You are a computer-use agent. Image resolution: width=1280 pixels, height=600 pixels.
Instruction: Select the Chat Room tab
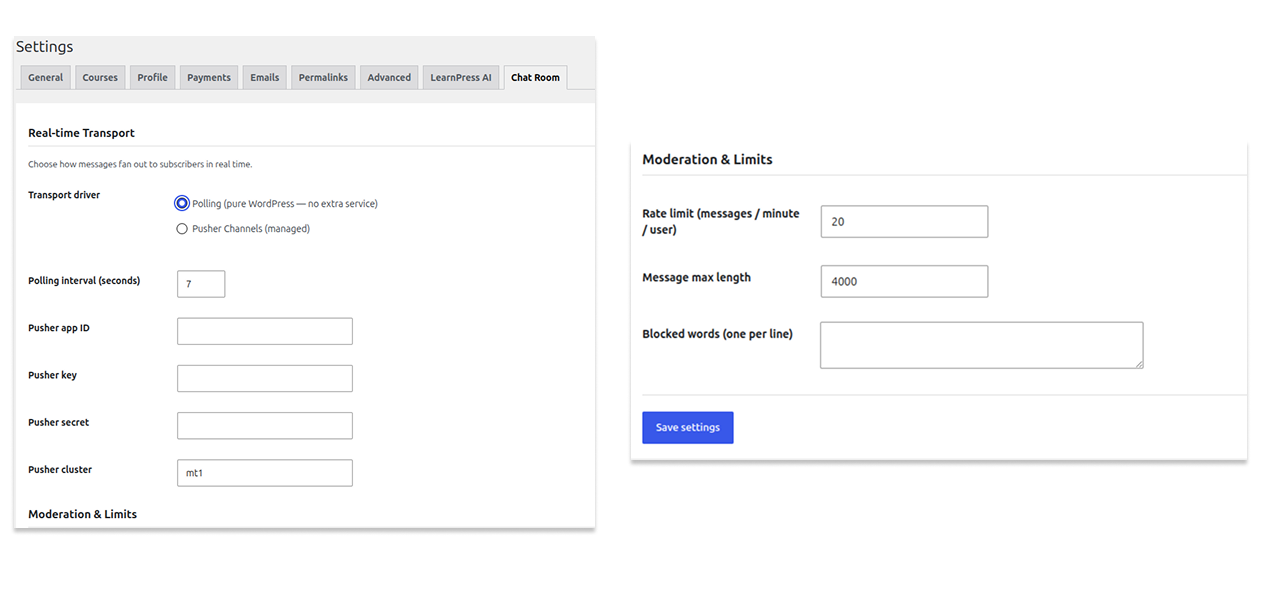point(535,78)
